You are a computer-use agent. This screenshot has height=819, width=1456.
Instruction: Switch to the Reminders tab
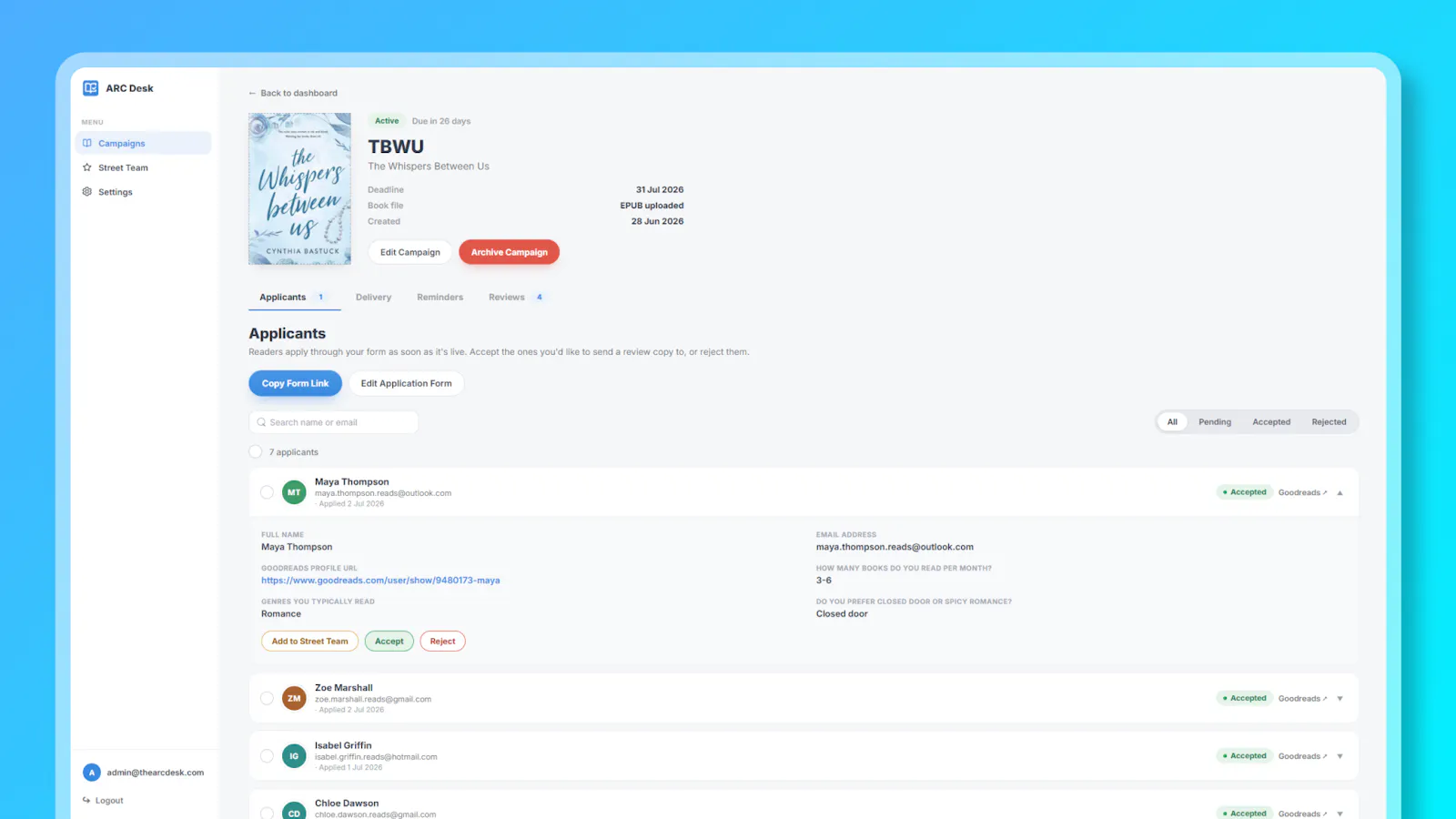coord(440,298)
